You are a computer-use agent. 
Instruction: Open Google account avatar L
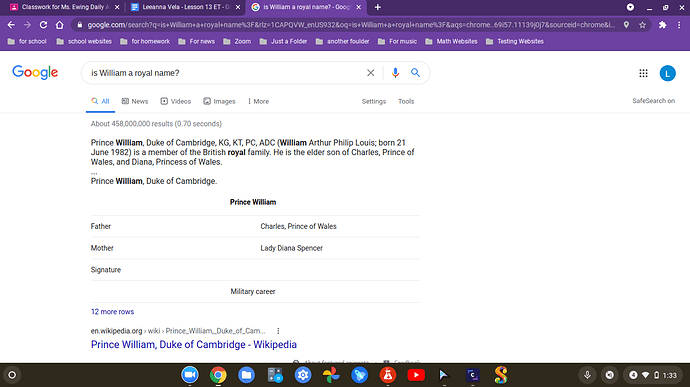[x=668, y=73]
